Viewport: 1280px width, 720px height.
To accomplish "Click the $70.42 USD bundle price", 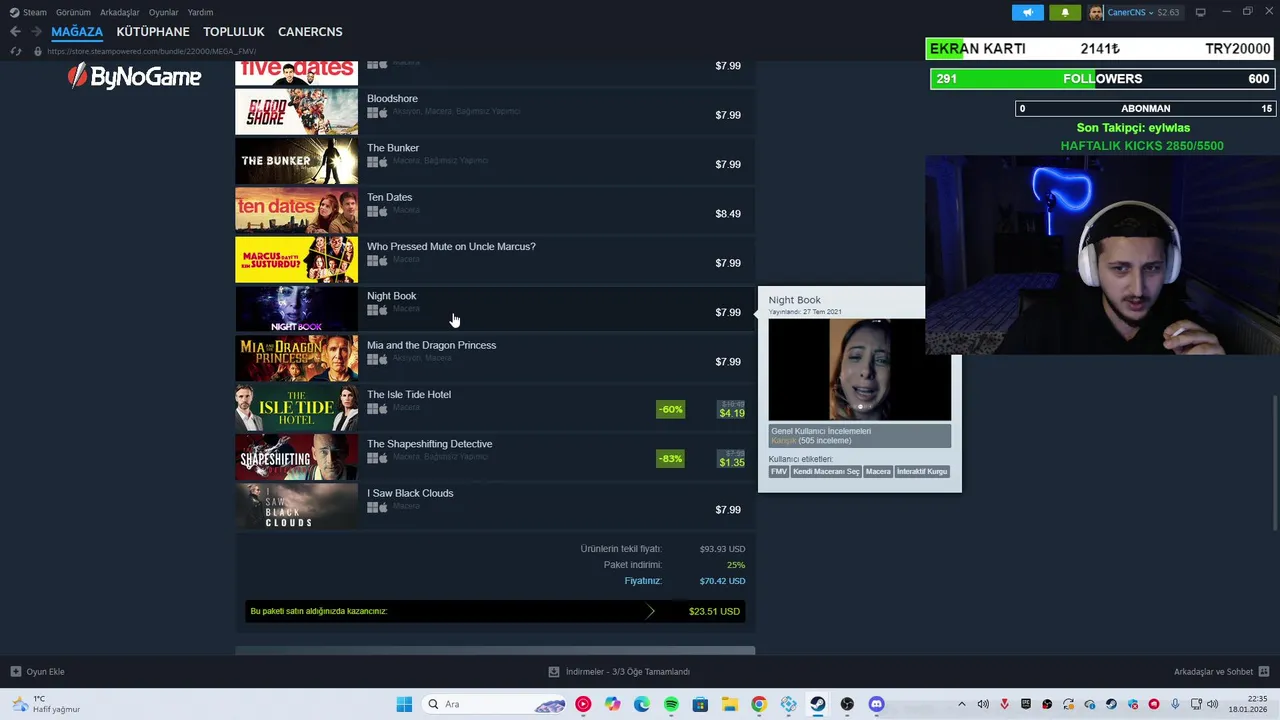I will pos(722,581).
